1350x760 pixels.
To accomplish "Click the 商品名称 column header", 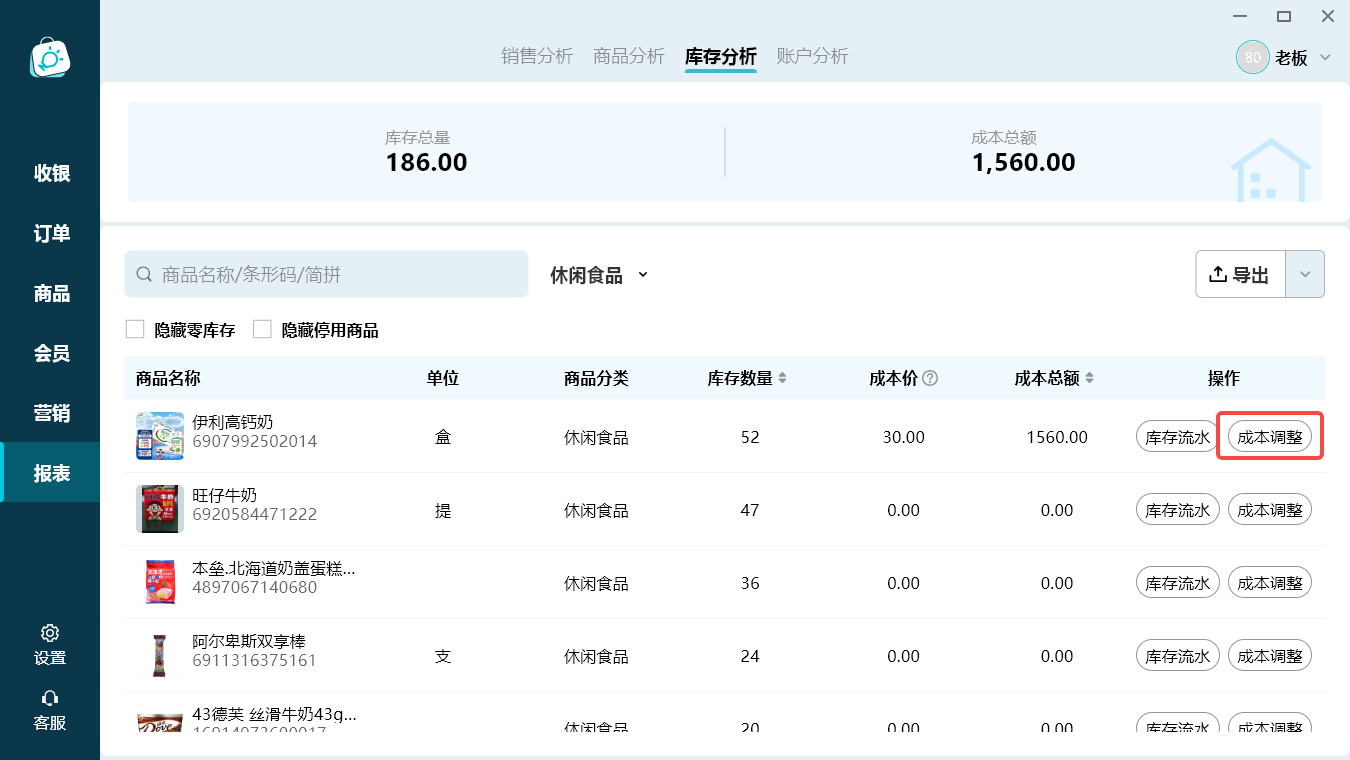I will point(168,378).
